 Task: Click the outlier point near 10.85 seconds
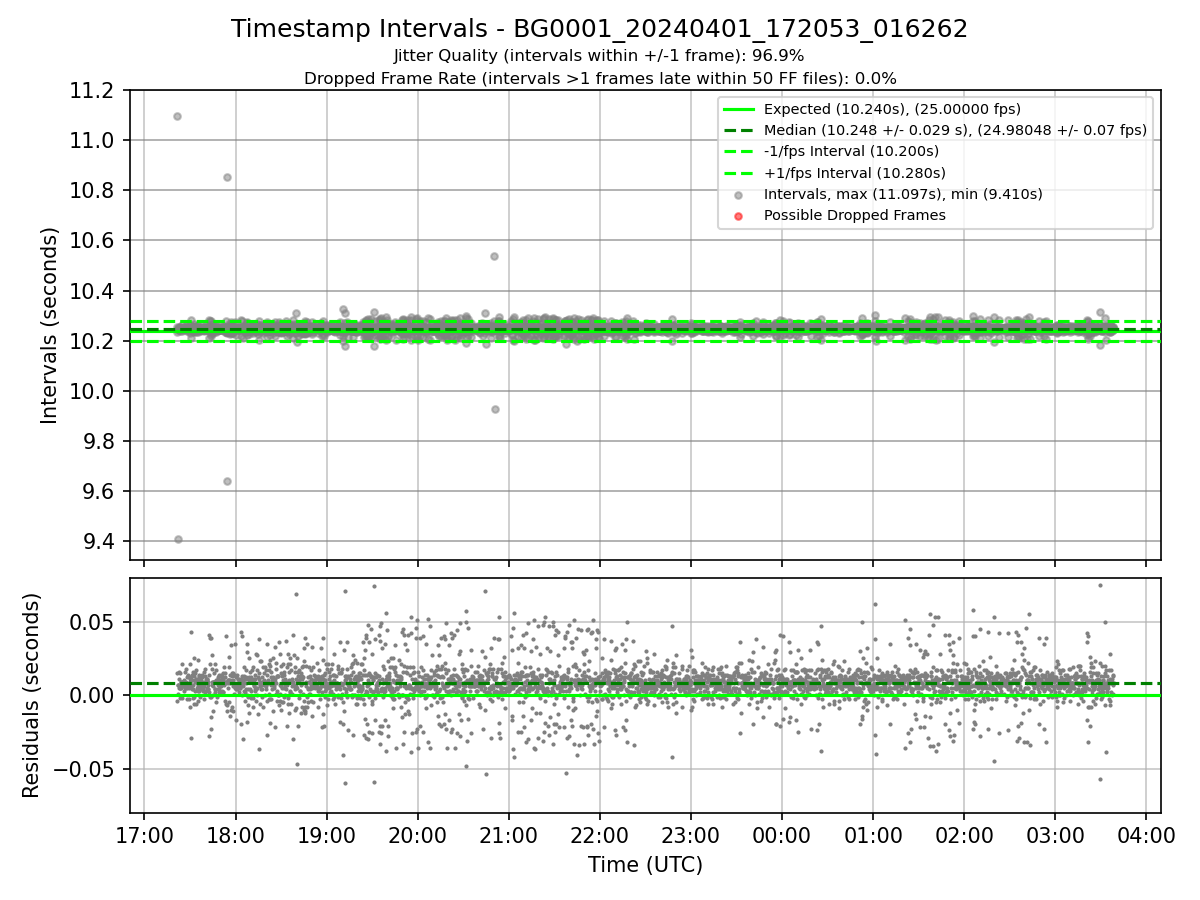(227, 177)
